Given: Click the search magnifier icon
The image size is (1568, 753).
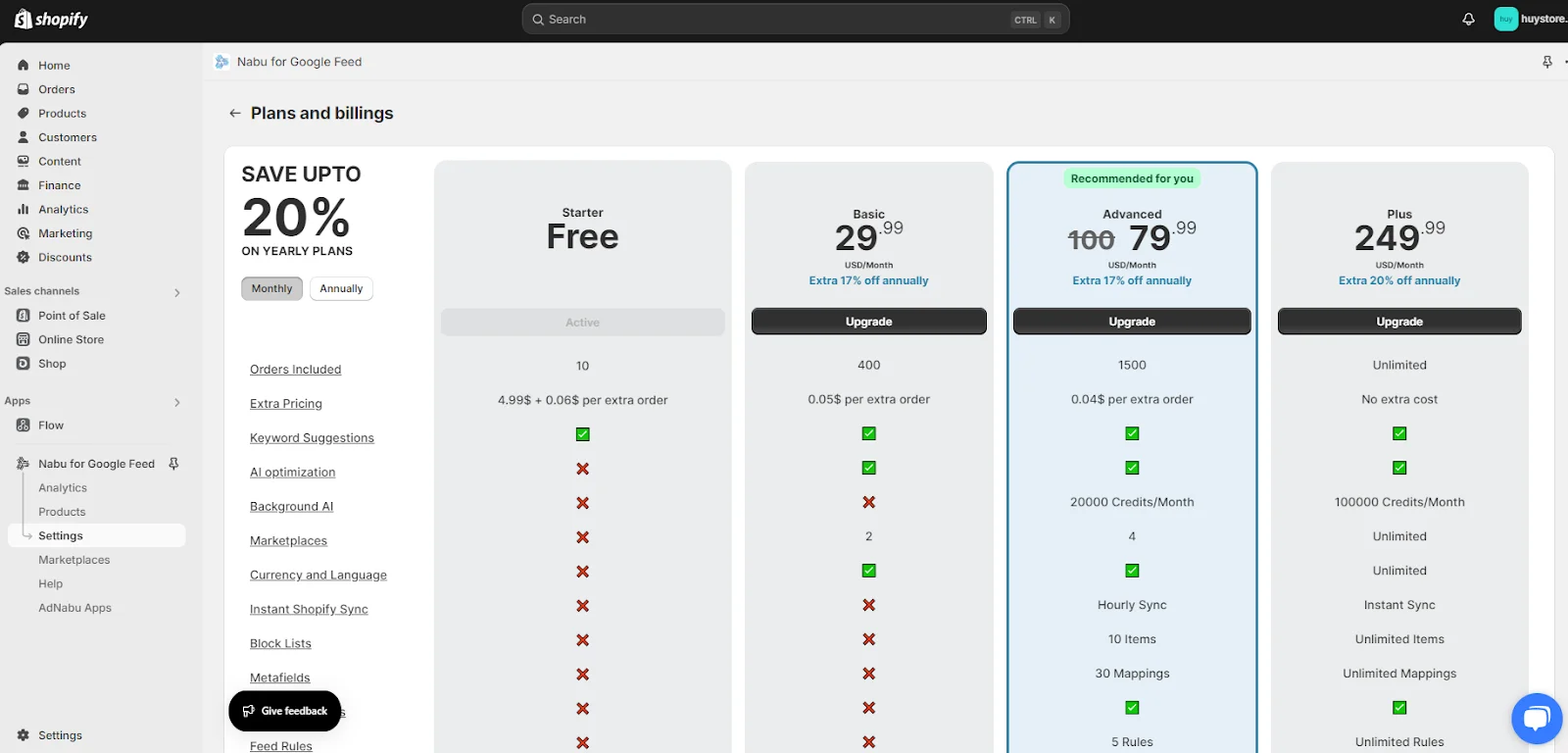Looking at the screenshot, I should 538,20.
